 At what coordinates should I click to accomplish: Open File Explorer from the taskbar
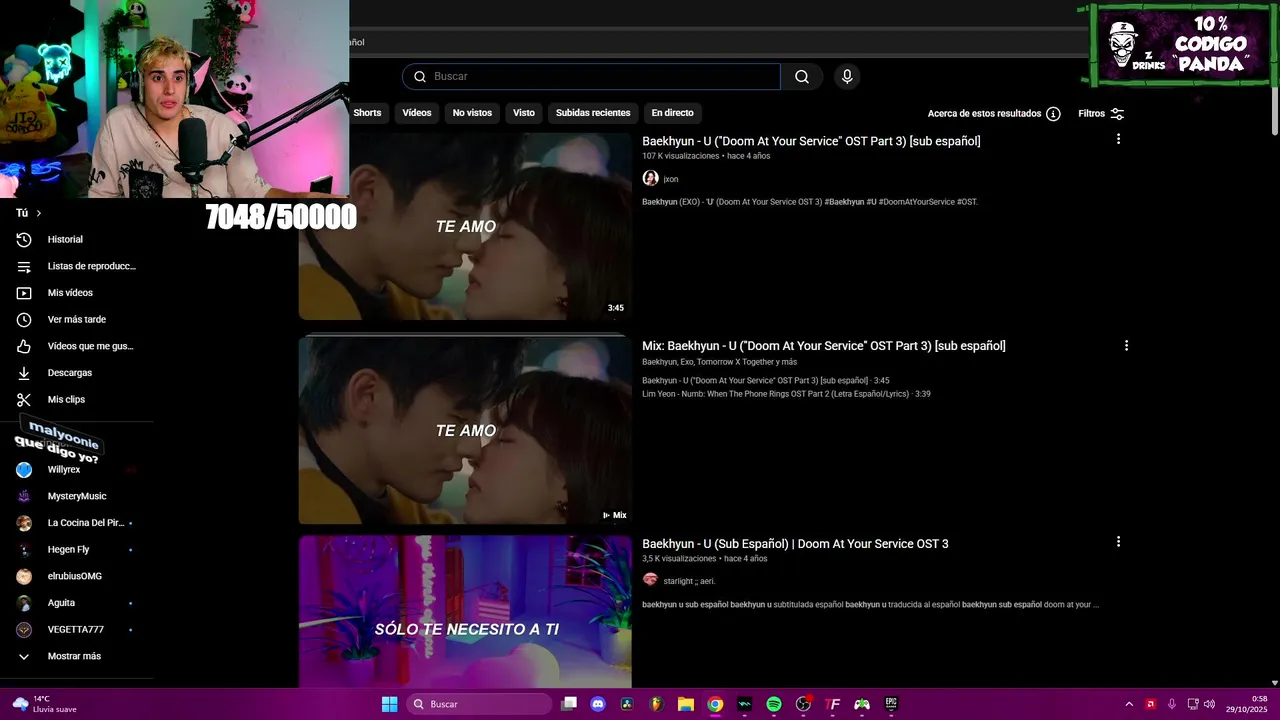[686, 704]
